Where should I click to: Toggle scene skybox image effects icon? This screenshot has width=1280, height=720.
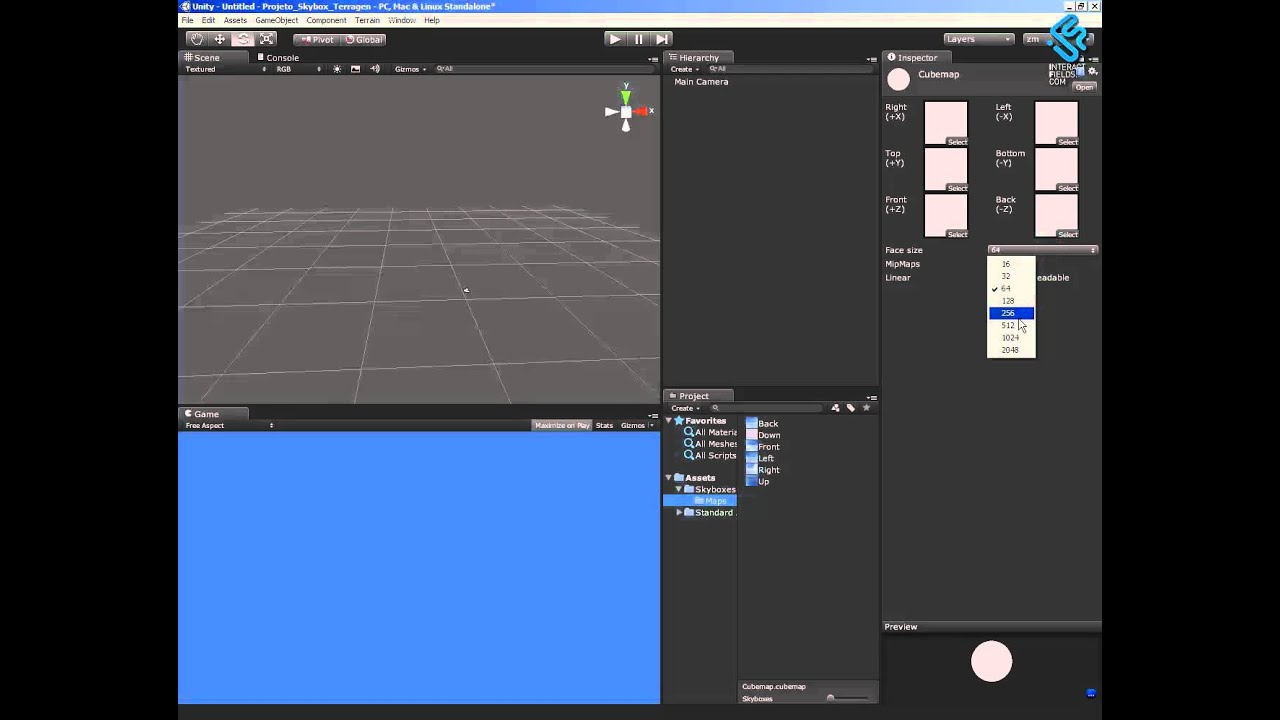pyautogui.click(x=355, y=69)
